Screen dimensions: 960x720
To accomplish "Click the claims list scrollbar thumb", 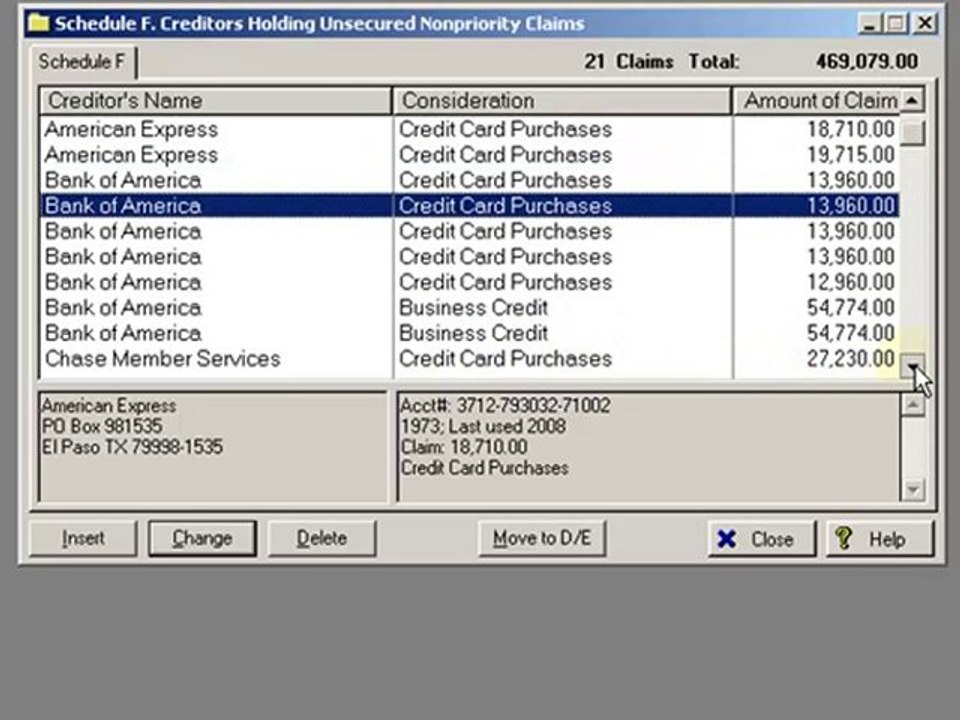I will 912,133.
